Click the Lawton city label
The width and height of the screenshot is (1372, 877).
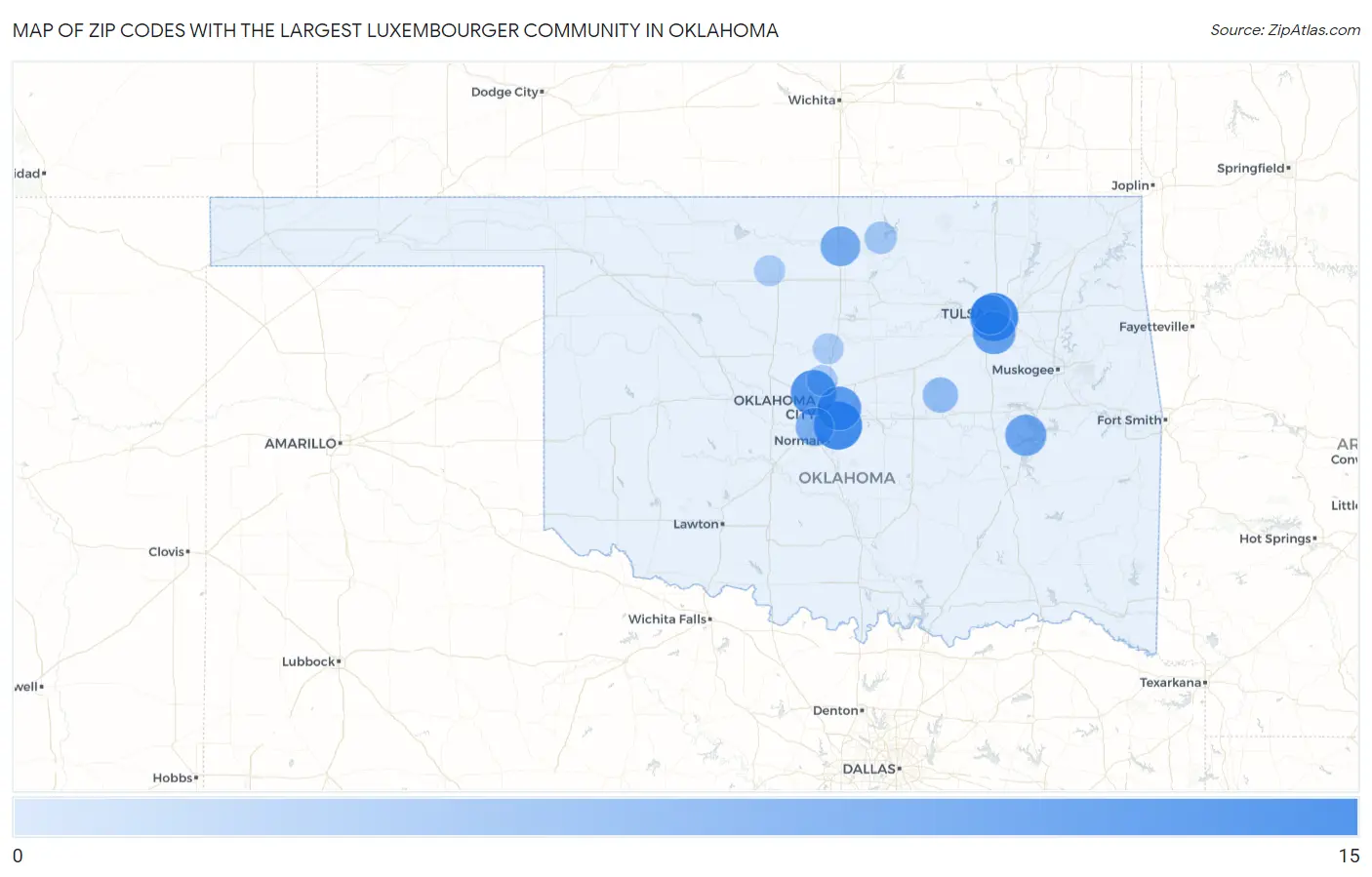(696, 524)
